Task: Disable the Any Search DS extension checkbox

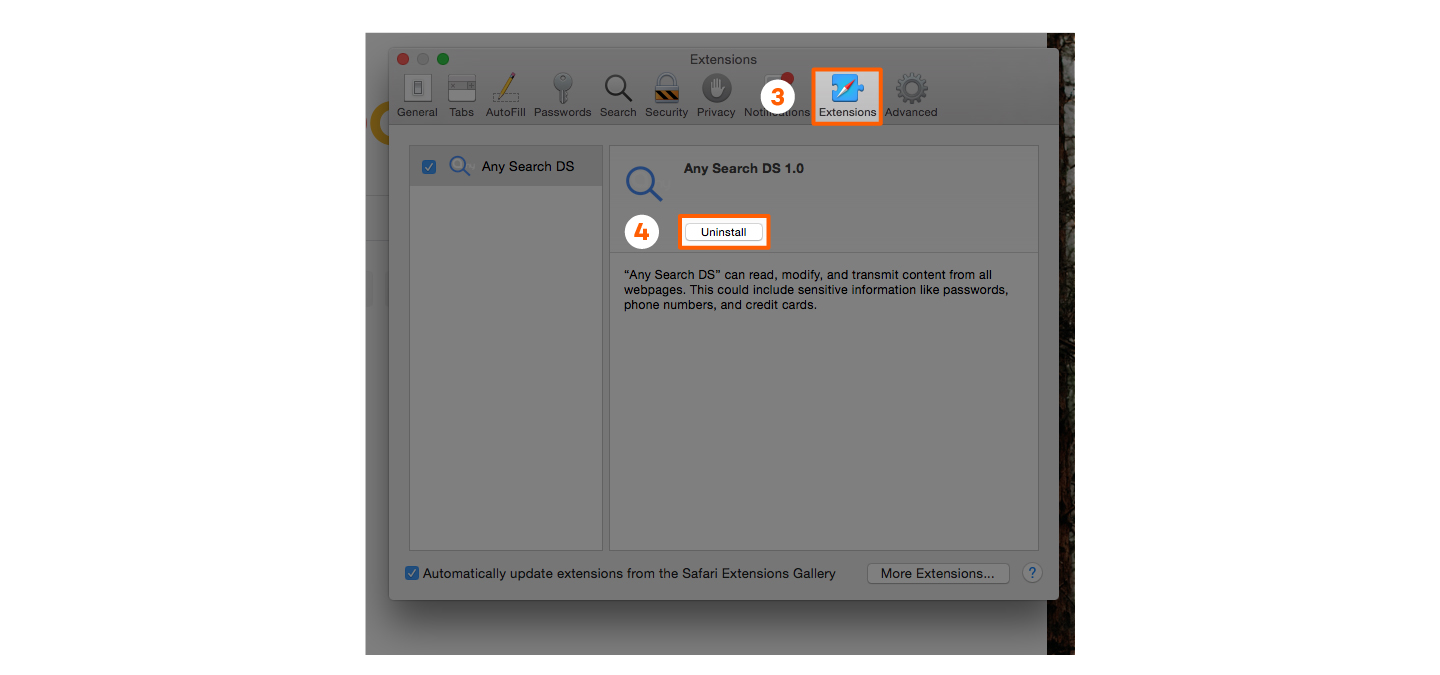Action: [429, 167]
